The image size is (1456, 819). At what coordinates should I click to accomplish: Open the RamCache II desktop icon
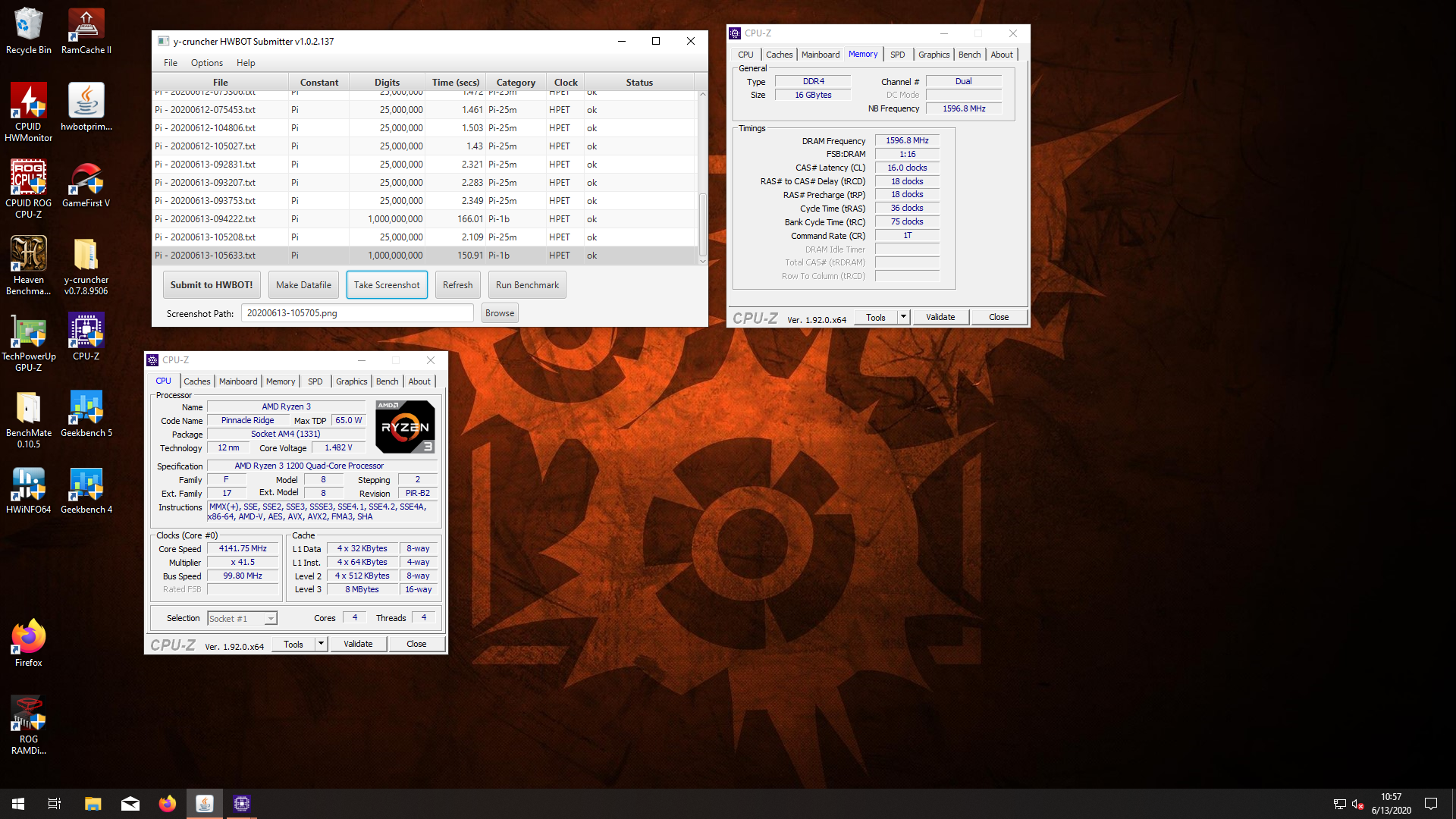tap(86, 30)
